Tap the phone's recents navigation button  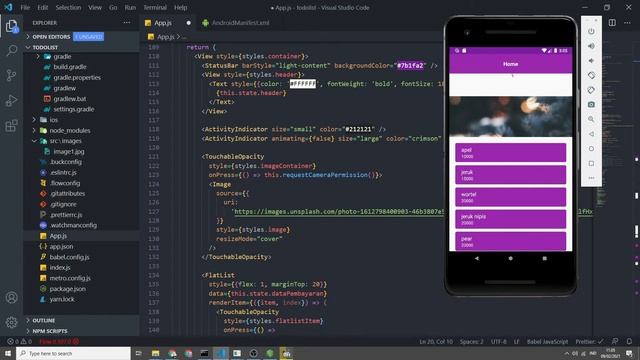pos(544,258)
